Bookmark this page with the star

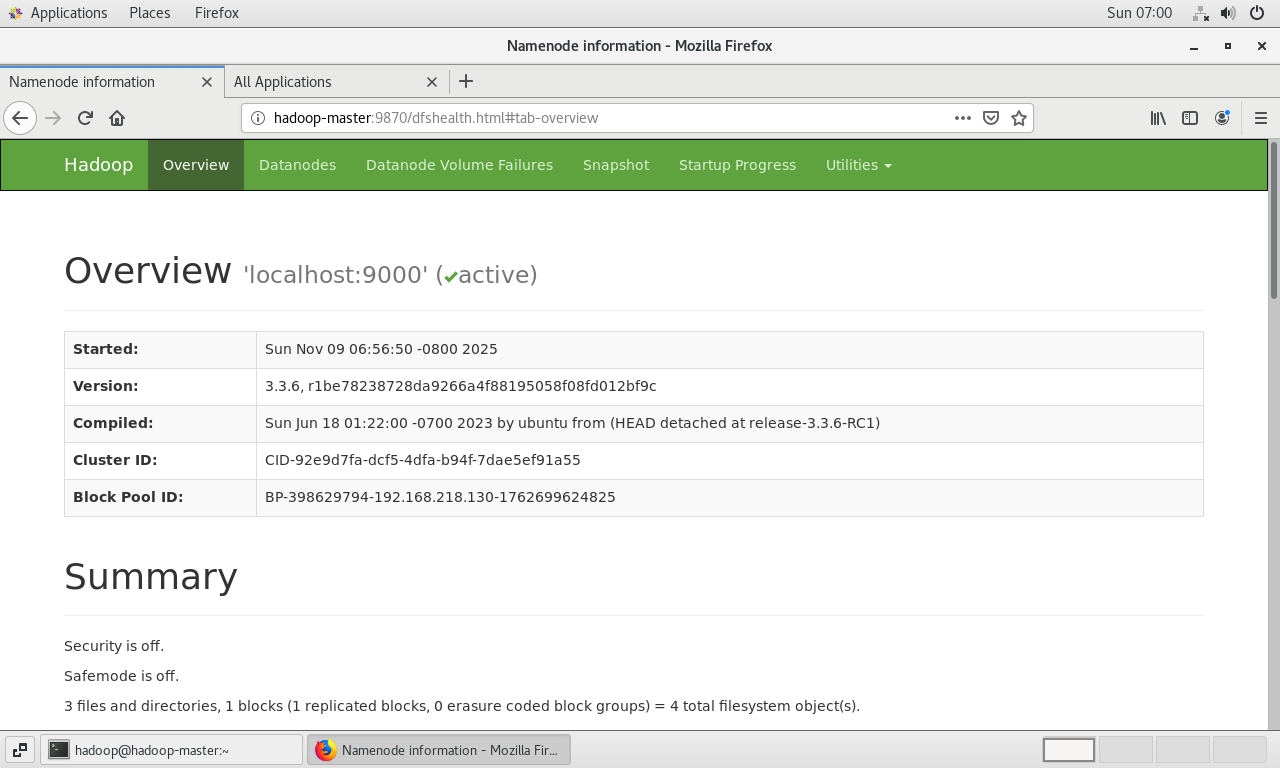(1019, 117)
